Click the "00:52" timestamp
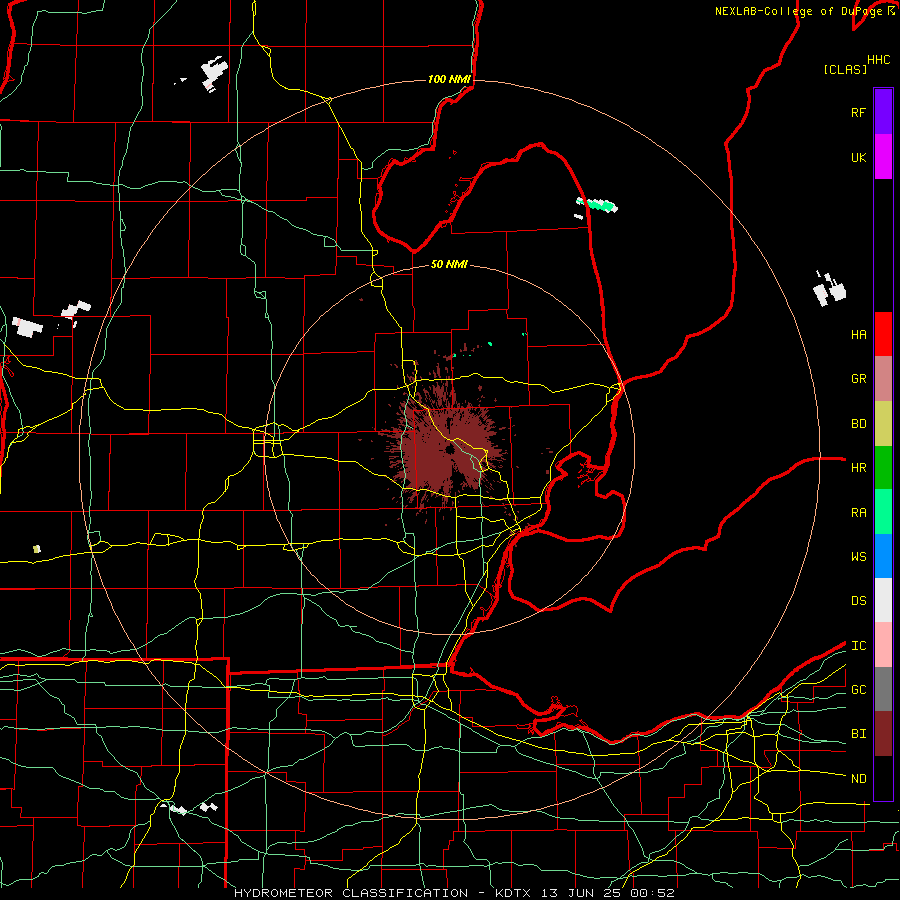The width and height of the screenshot is (900, 900). click(x=653, y=893)
